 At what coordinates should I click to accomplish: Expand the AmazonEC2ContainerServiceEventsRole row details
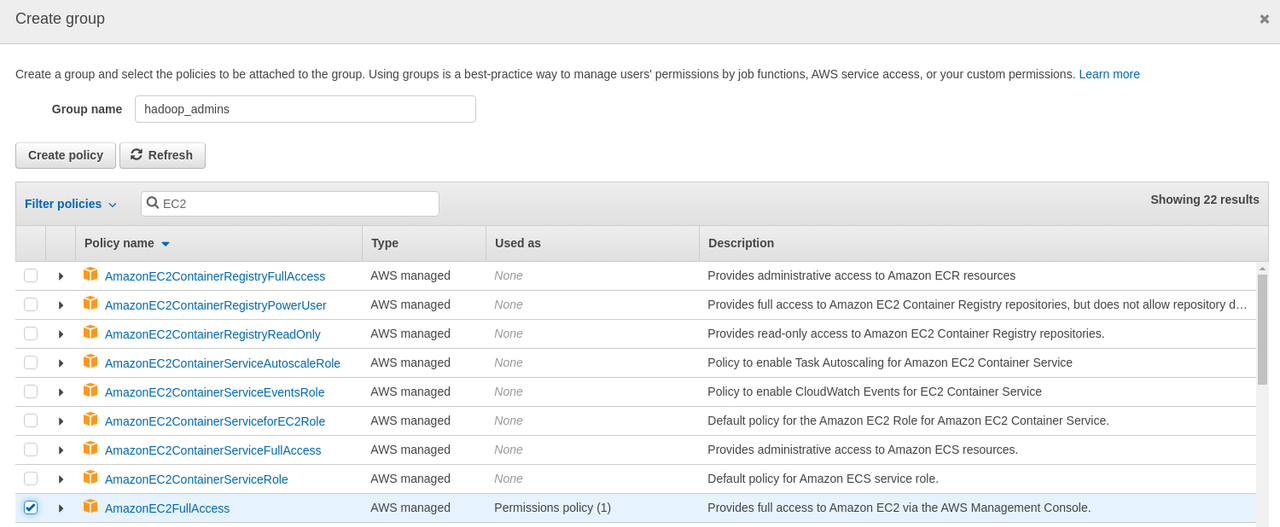point(61,392)
